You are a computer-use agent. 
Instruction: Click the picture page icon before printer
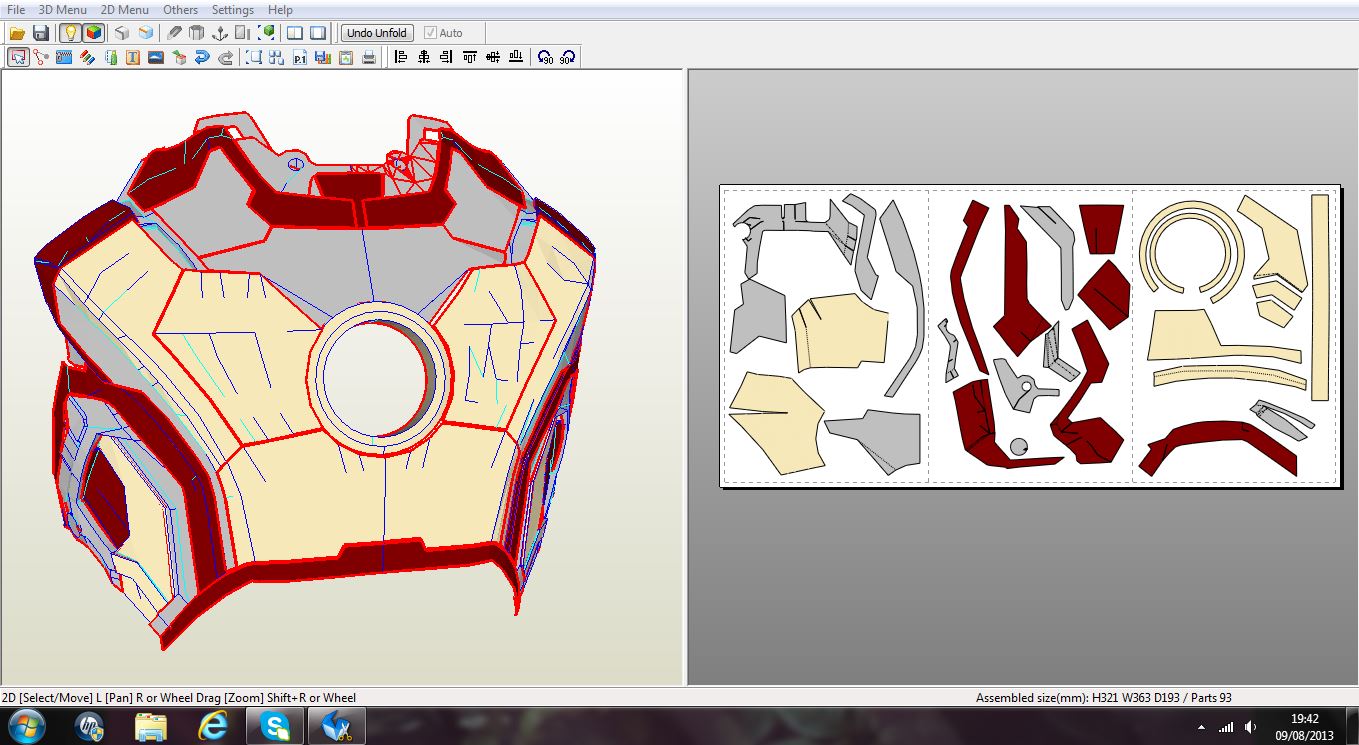point(346,57)
